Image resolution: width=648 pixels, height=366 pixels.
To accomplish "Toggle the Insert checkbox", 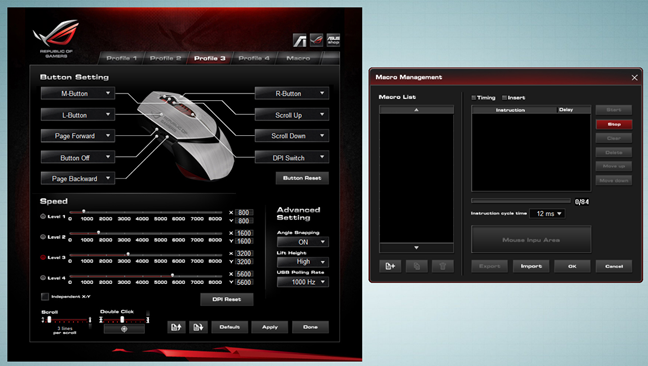I will 504,98.
